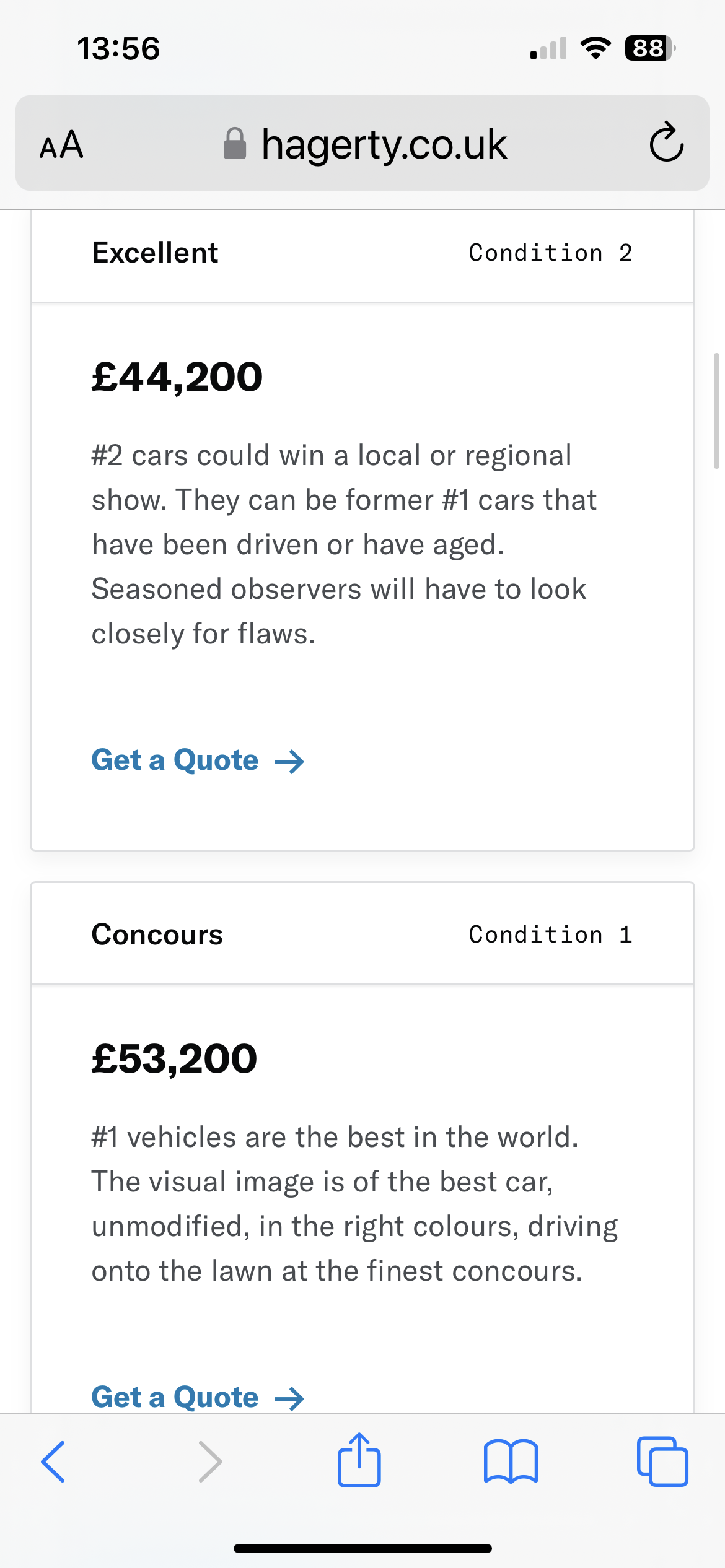Show open tabs overview icon
The image size is (725, 1568).
pos(662,1461)
